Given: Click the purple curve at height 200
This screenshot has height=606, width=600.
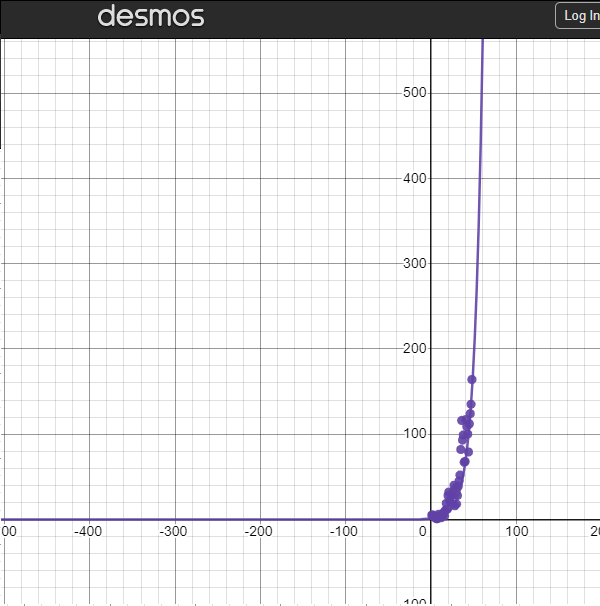Looking at the screenshot, I should click(x=474, y=348).
